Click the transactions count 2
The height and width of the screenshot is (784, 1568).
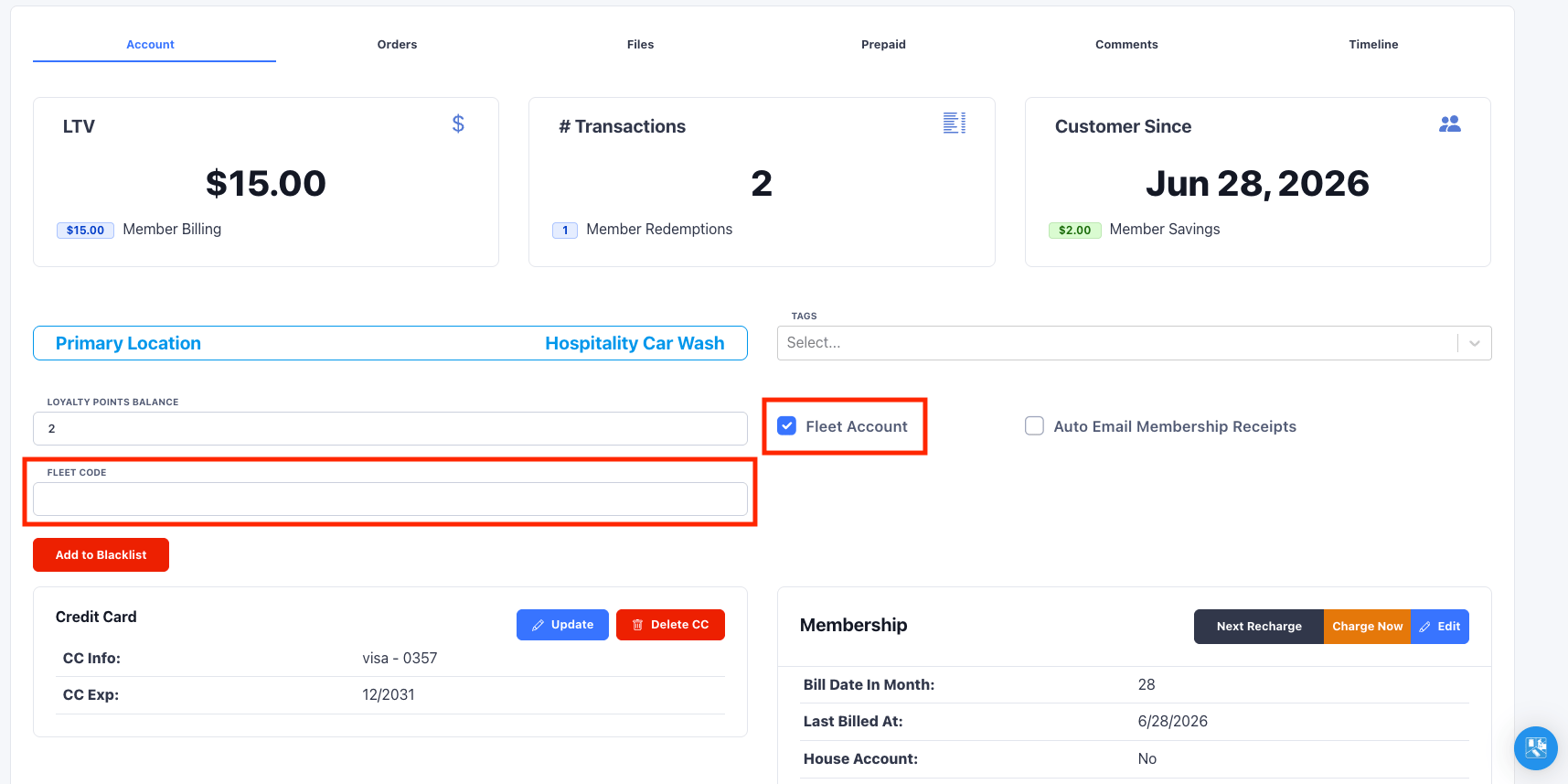[762, 184]
